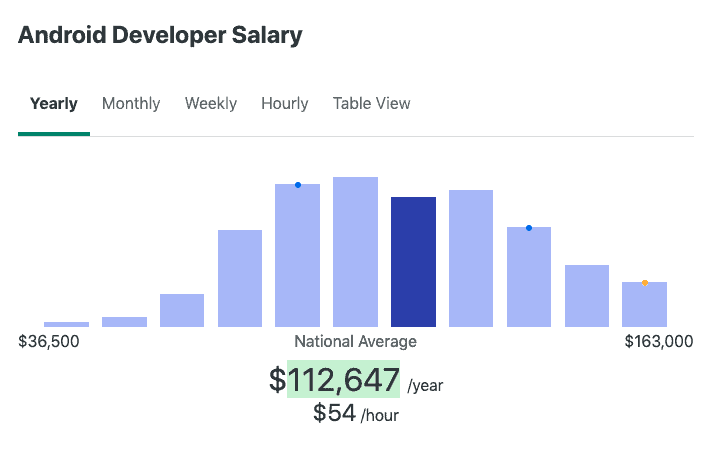Click the tallest light-blue histogram bar
Screen dimensions: 715x457
(x=355, y=252)
